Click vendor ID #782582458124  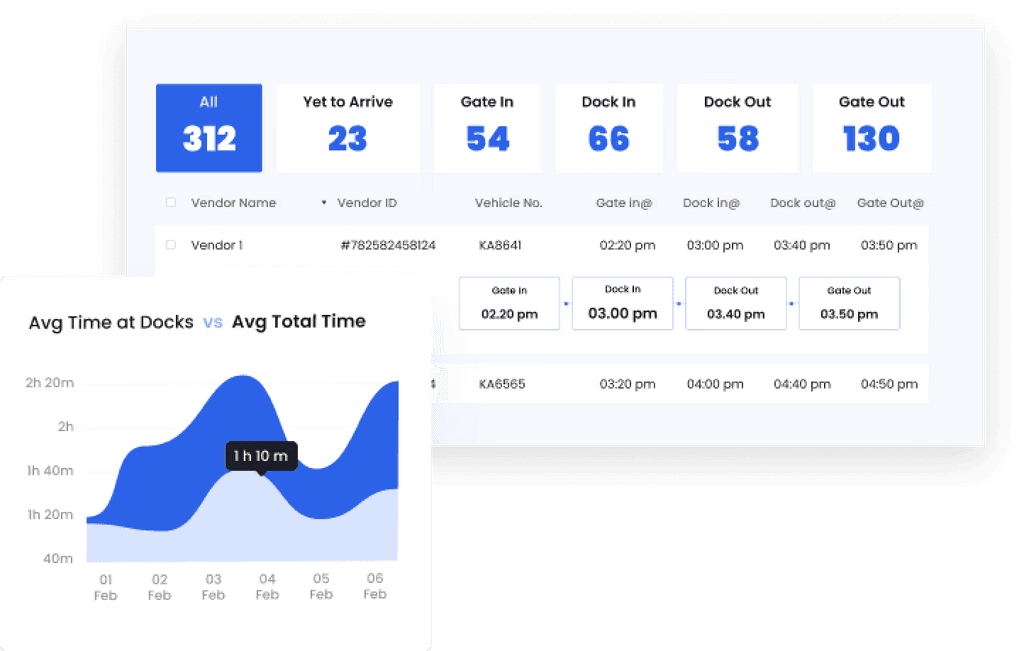point(388,246)
